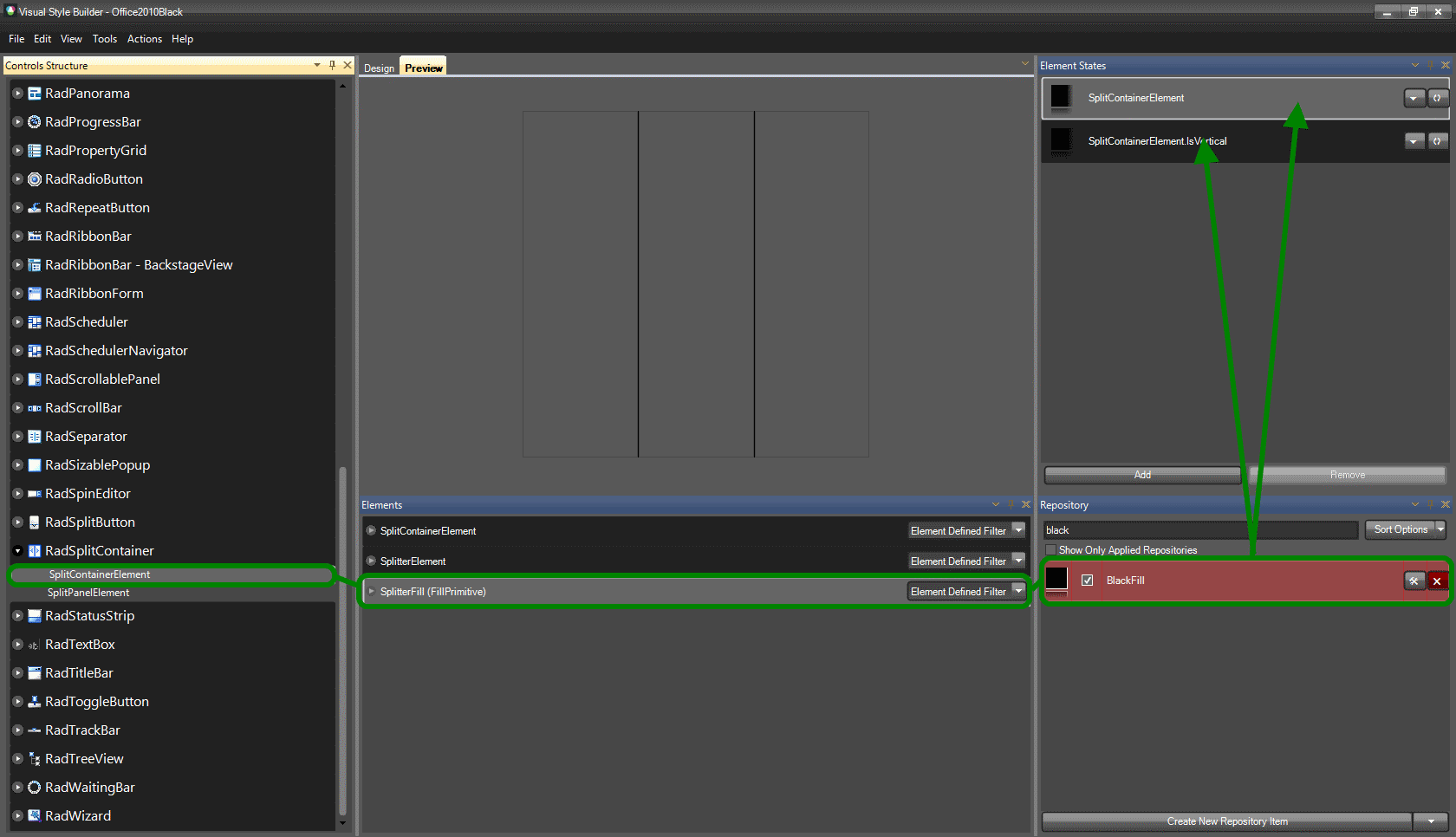This screenshot has width=1456, height=837.
Task: Open the Edit menu
Action: click(x=42, y=39)
